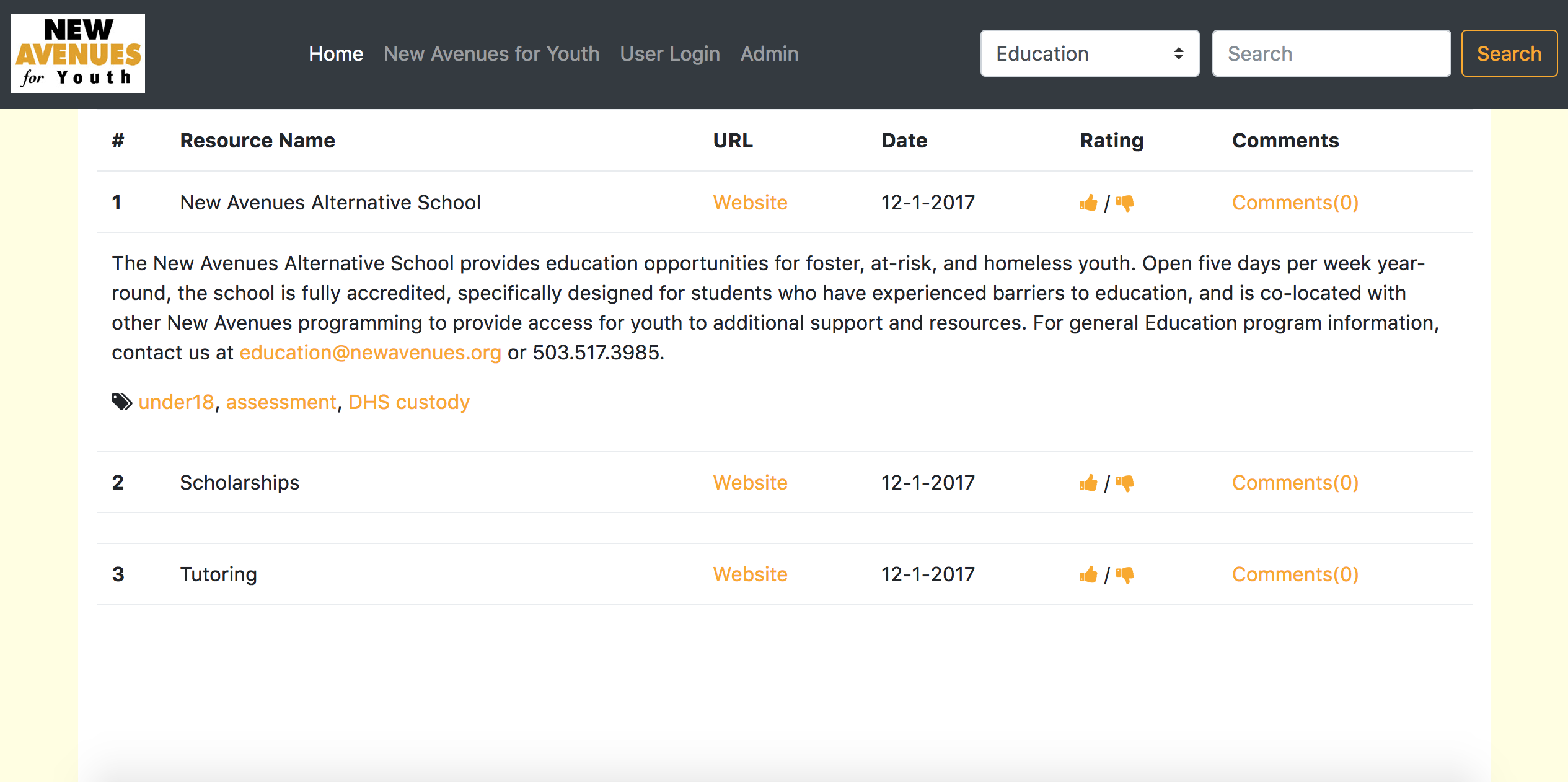The image size is (1568, 782).
Task: Click the education@newavenues.org email link
Action: coord(370,353)
